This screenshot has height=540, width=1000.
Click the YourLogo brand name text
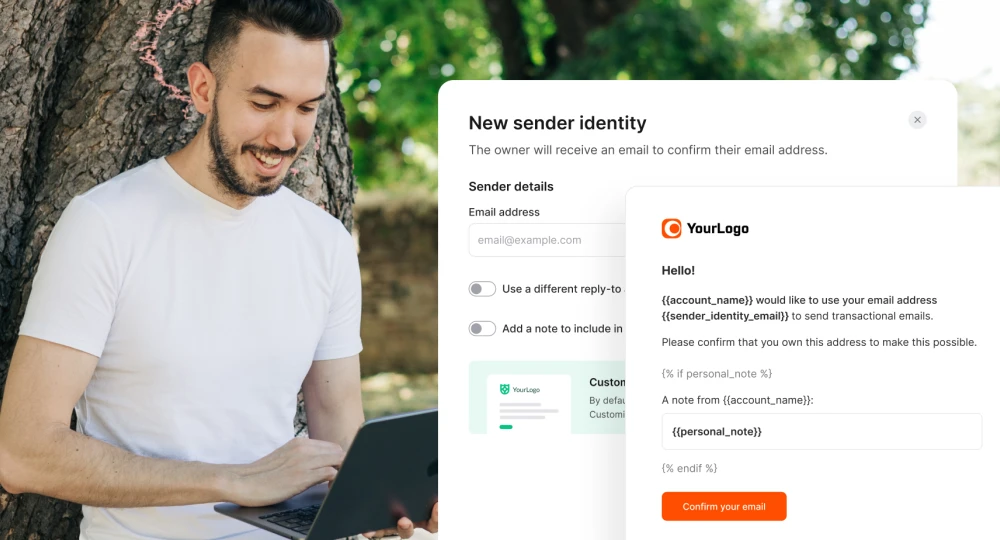717,228
